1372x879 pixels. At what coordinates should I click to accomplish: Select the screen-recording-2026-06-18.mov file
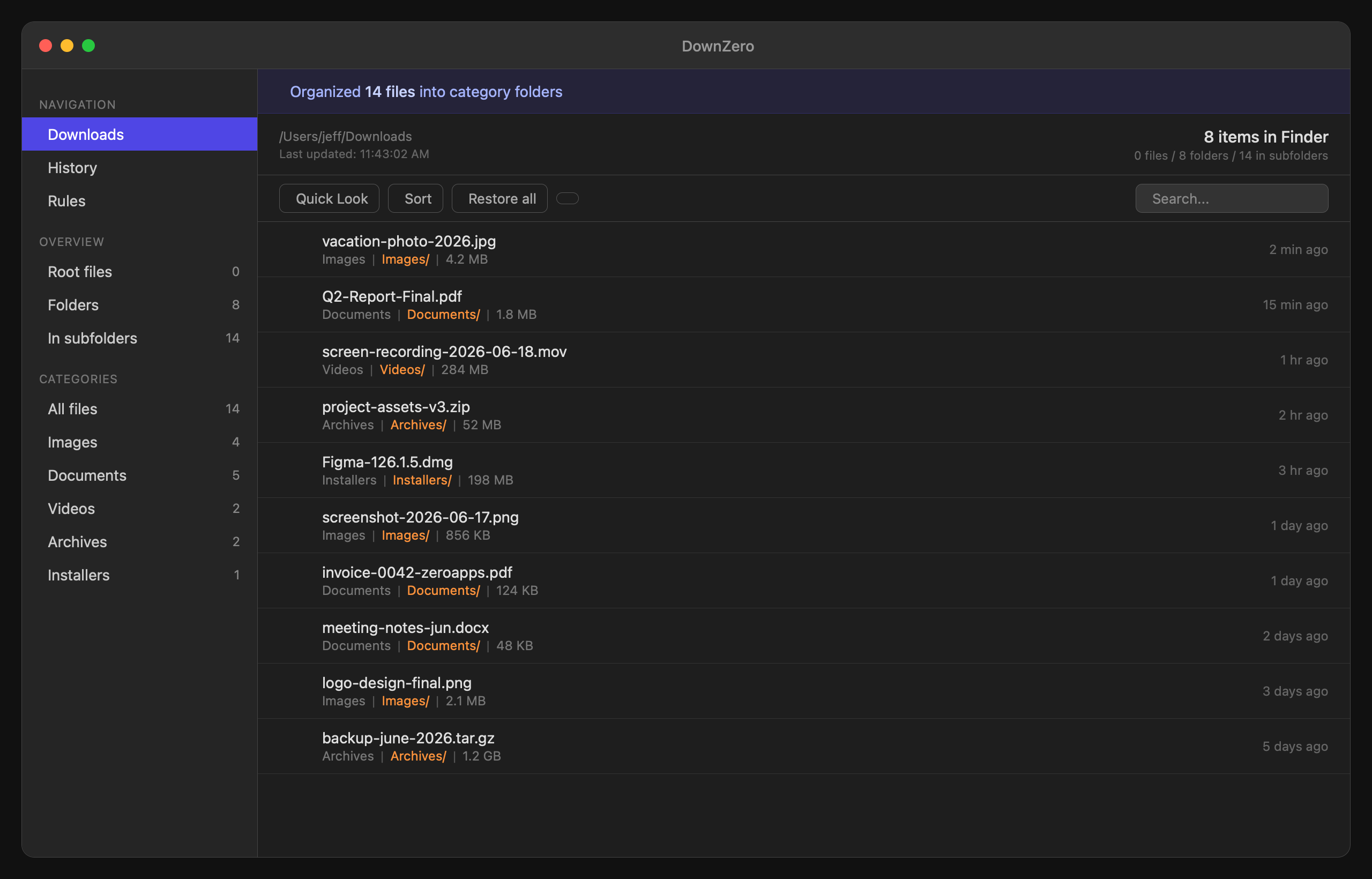(x=803, y=360)
